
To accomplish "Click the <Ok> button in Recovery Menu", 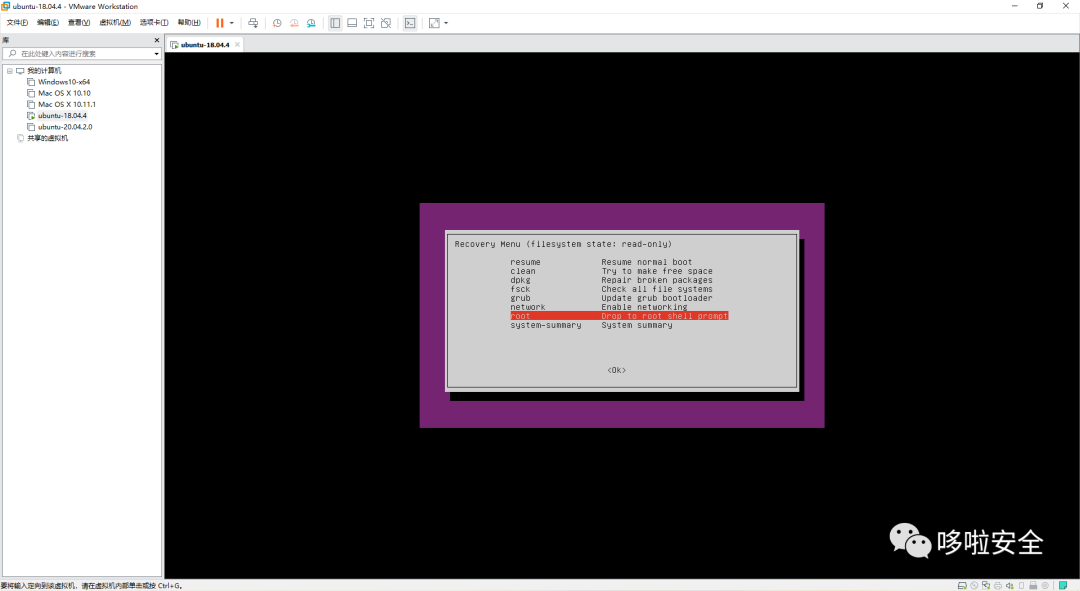I will [x=616, y=371].
